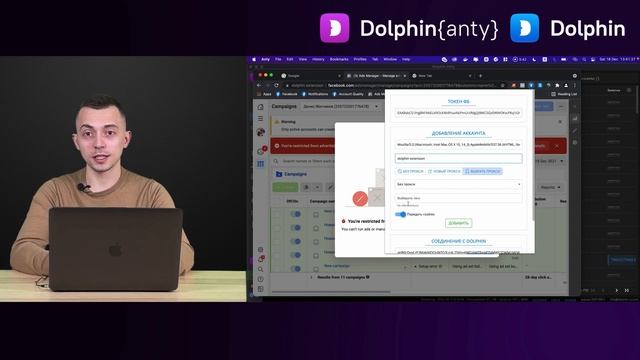The width and height of the screenshot is (640, 360).
Task: Click the Токен ФБ token field
Action: tap(458, 113)
